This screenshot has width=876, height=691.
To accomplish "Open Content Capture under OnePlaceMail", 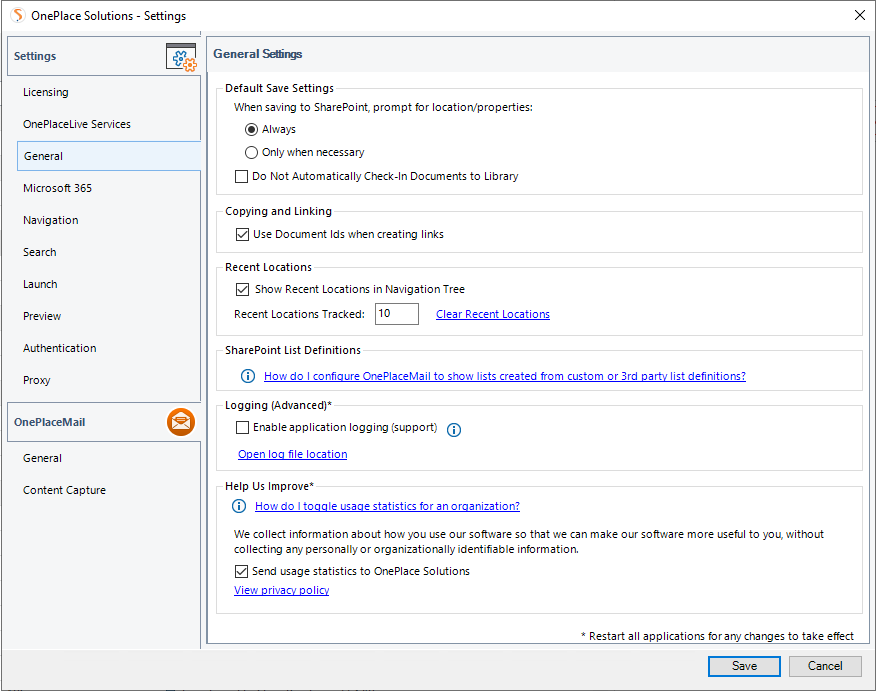I will click(x=64, y=490).
